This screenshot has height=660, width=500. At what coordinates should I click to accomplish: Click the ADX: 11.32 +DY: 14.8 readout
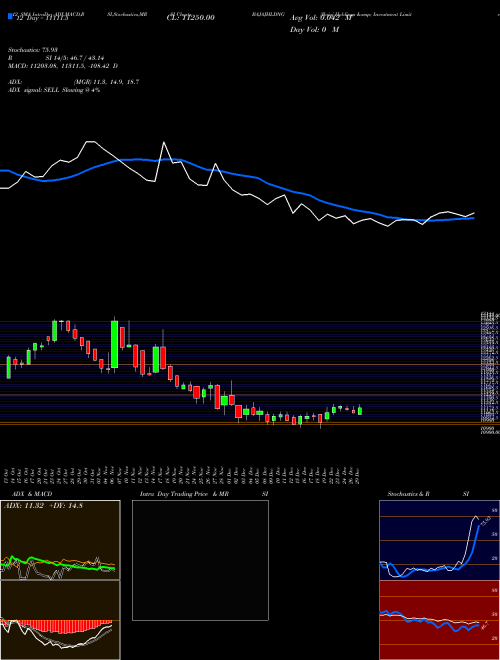click(x=43, y=506)
